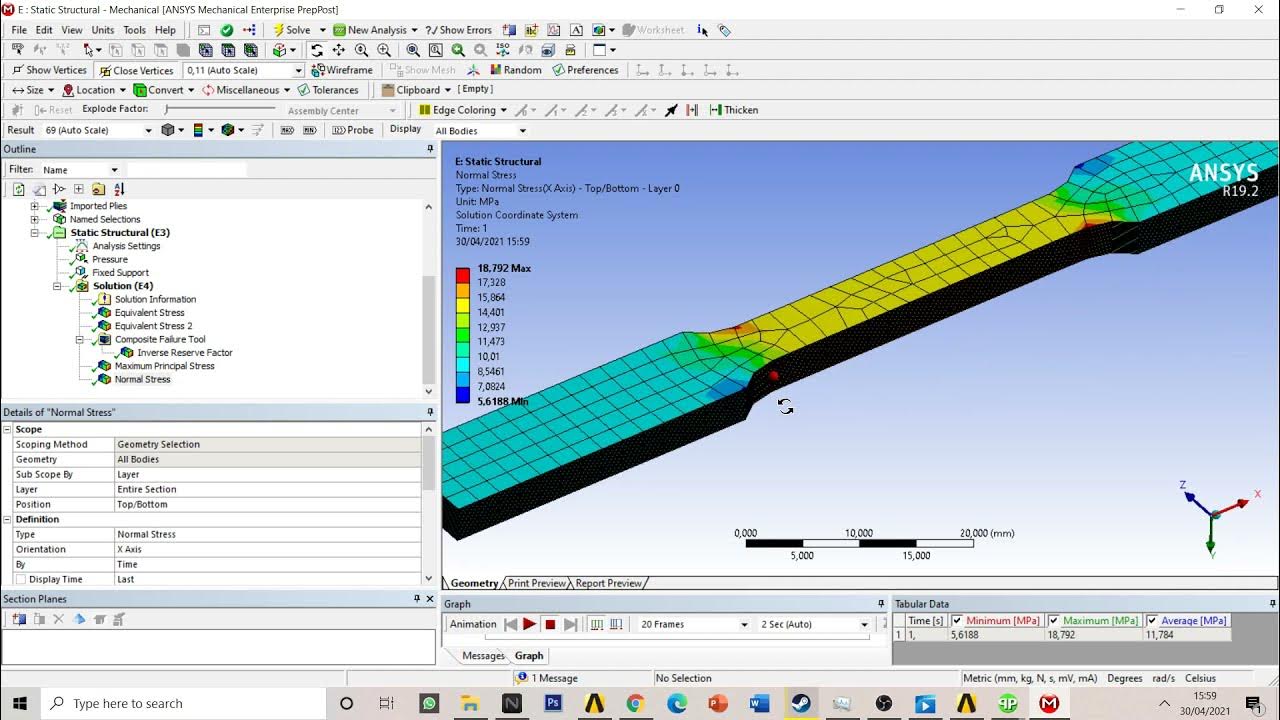Select Fixed Support in outline
The height and width of the screenshot is (720, 1280).
pyautogui.click(x=120, y=272)
